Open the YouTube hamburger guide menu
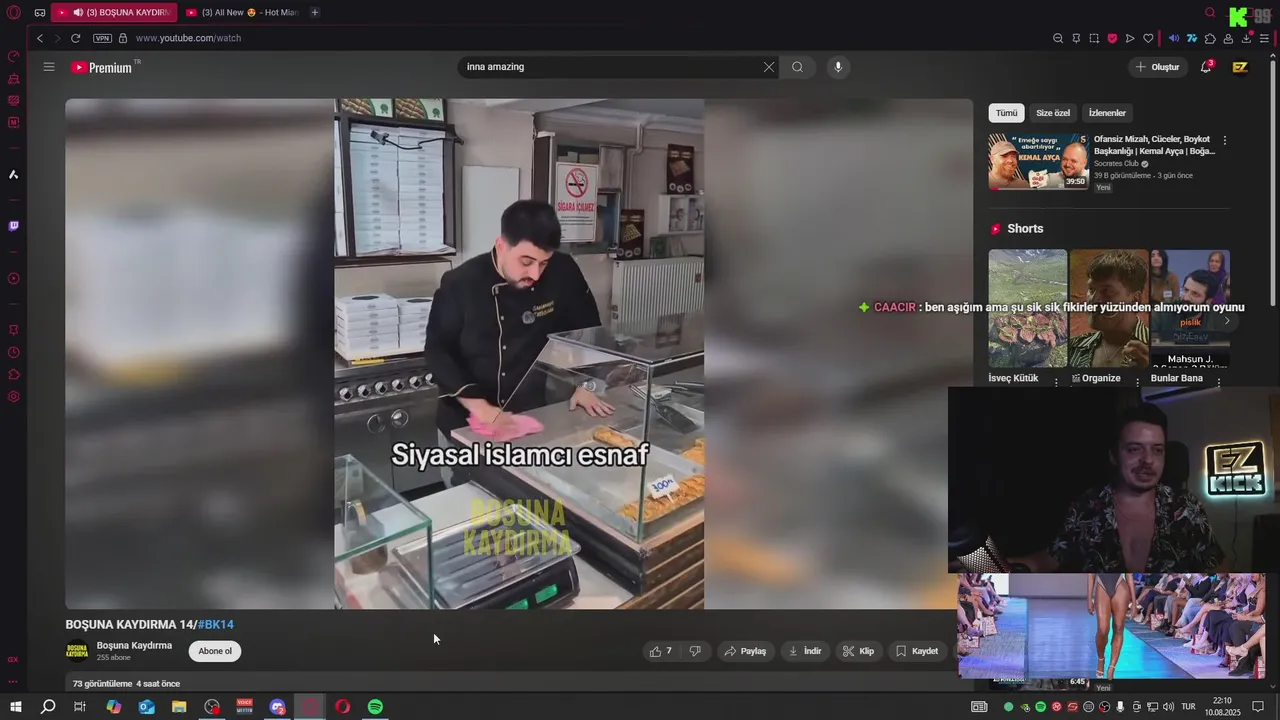The image size is (1280, 720). 49,67
